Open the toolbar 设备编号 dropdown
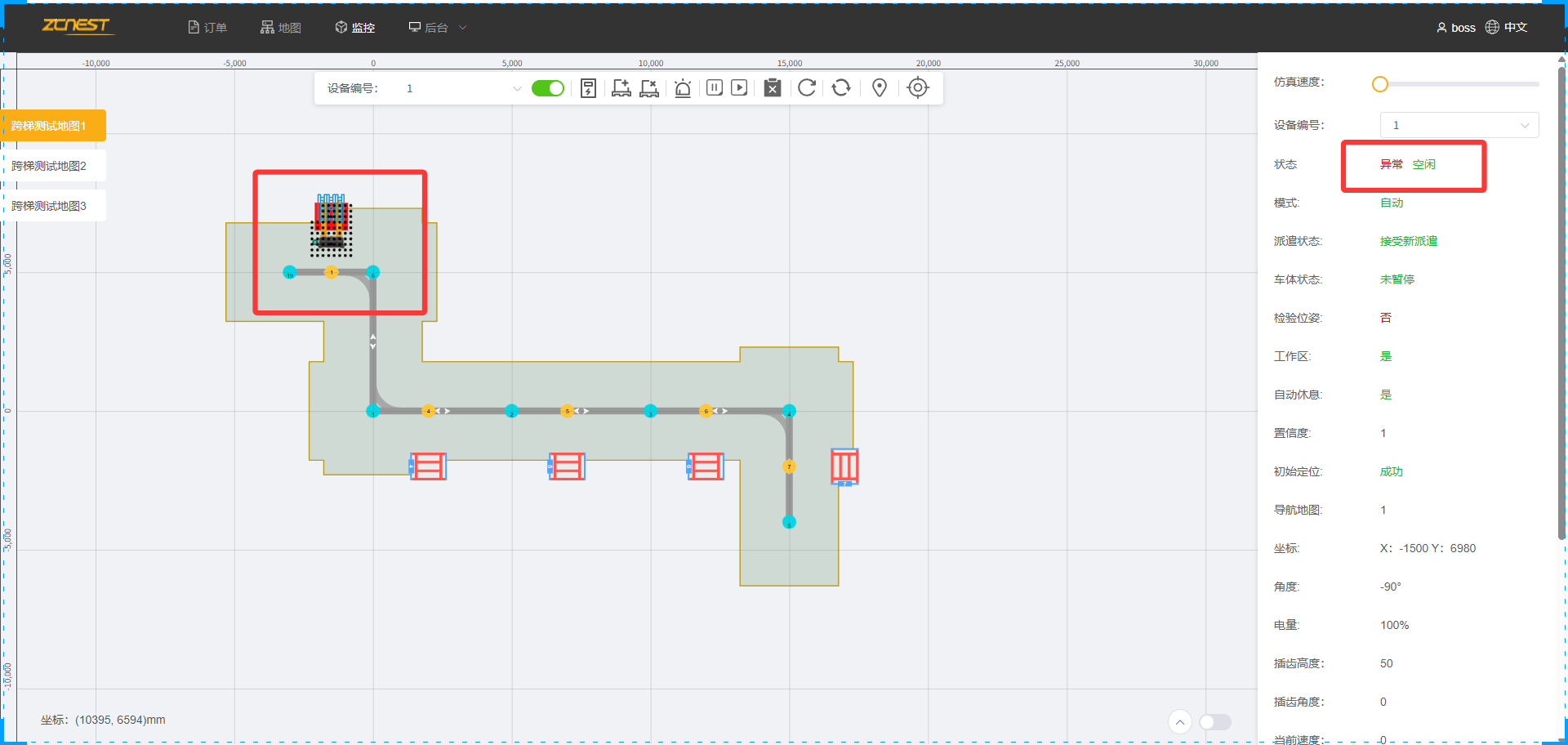1568x745 pixels. (x=461, y=88)
